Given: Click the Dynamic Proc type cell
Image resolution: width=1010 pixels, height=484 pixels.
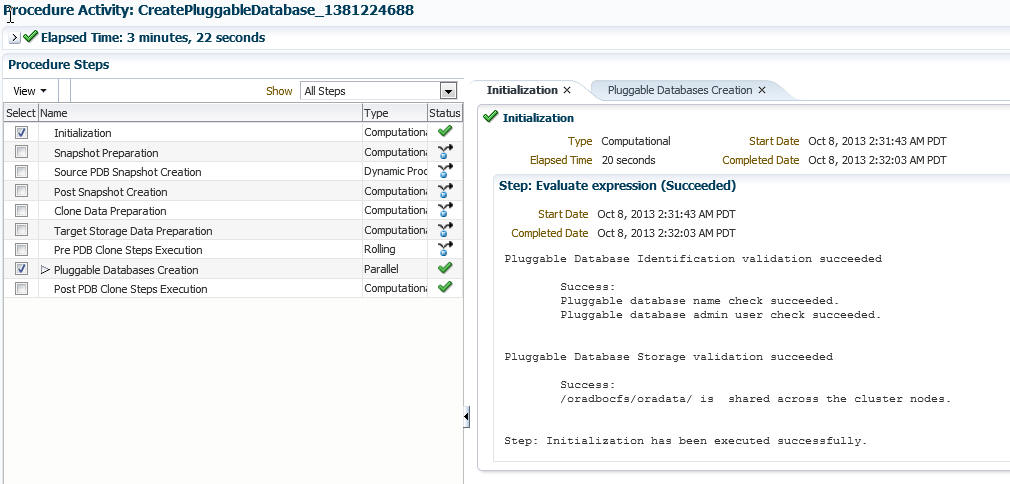Looking at the screenshot, I should 395,171.
